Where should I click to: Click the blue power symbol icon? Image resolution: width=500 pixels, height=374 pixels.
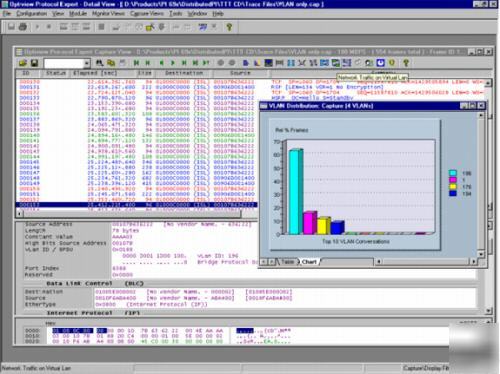(381, 63)
